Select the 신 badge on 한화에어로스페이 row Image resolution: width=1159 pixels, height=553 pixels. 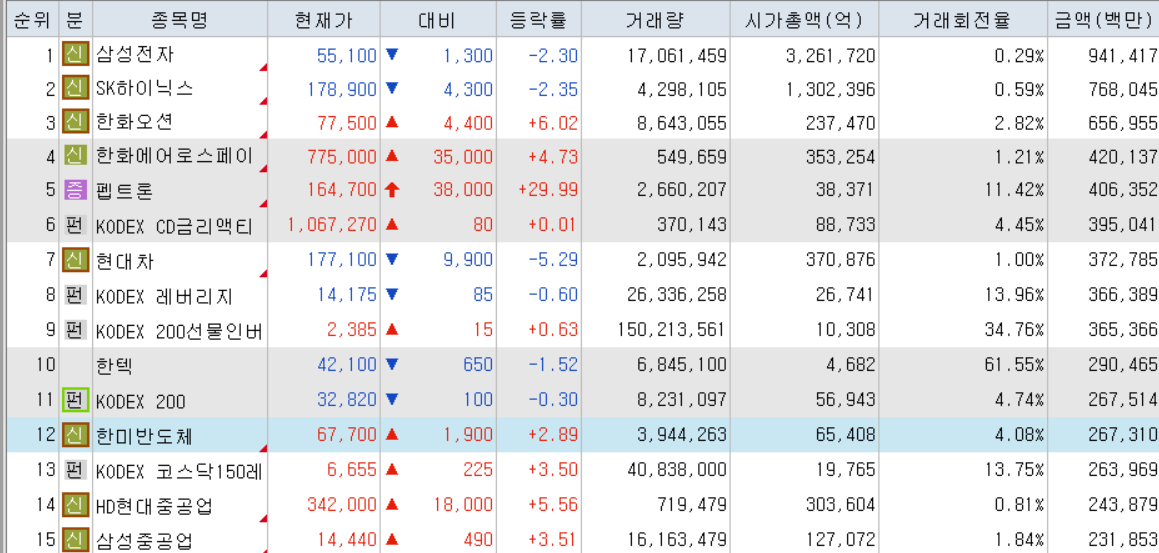(73, 157)
